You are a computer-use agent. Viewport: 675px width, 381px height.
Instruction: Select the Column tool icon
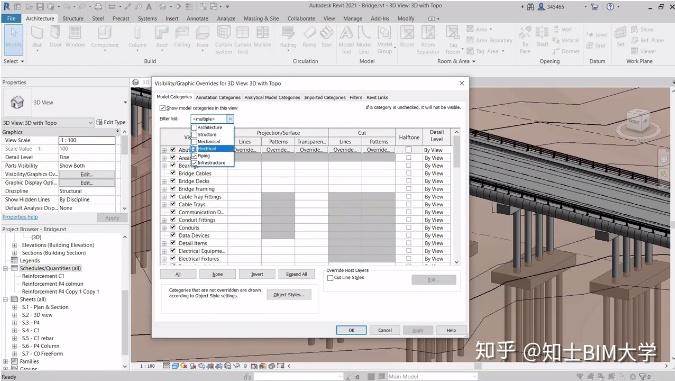(x=137, y=33)
